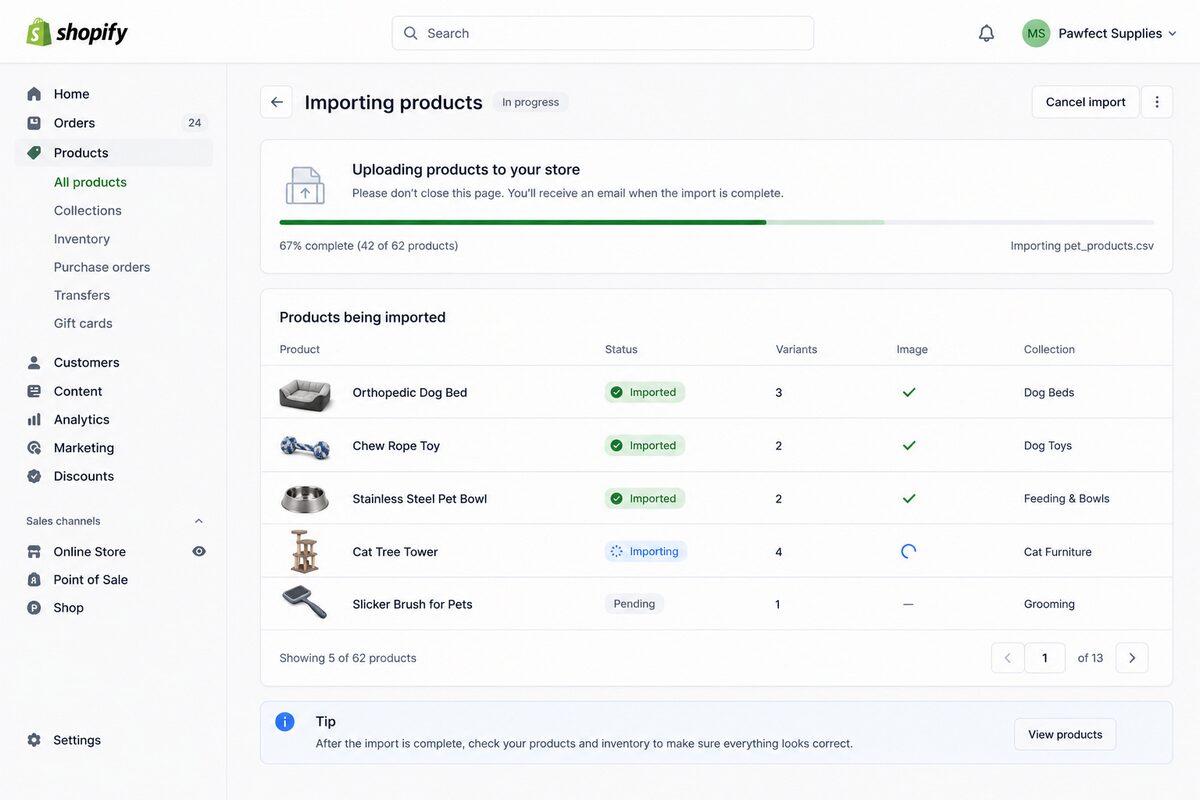Open Gift cards in sidebar
The height and width of the screenshot is (800, 1200).
tap(83, 323)
